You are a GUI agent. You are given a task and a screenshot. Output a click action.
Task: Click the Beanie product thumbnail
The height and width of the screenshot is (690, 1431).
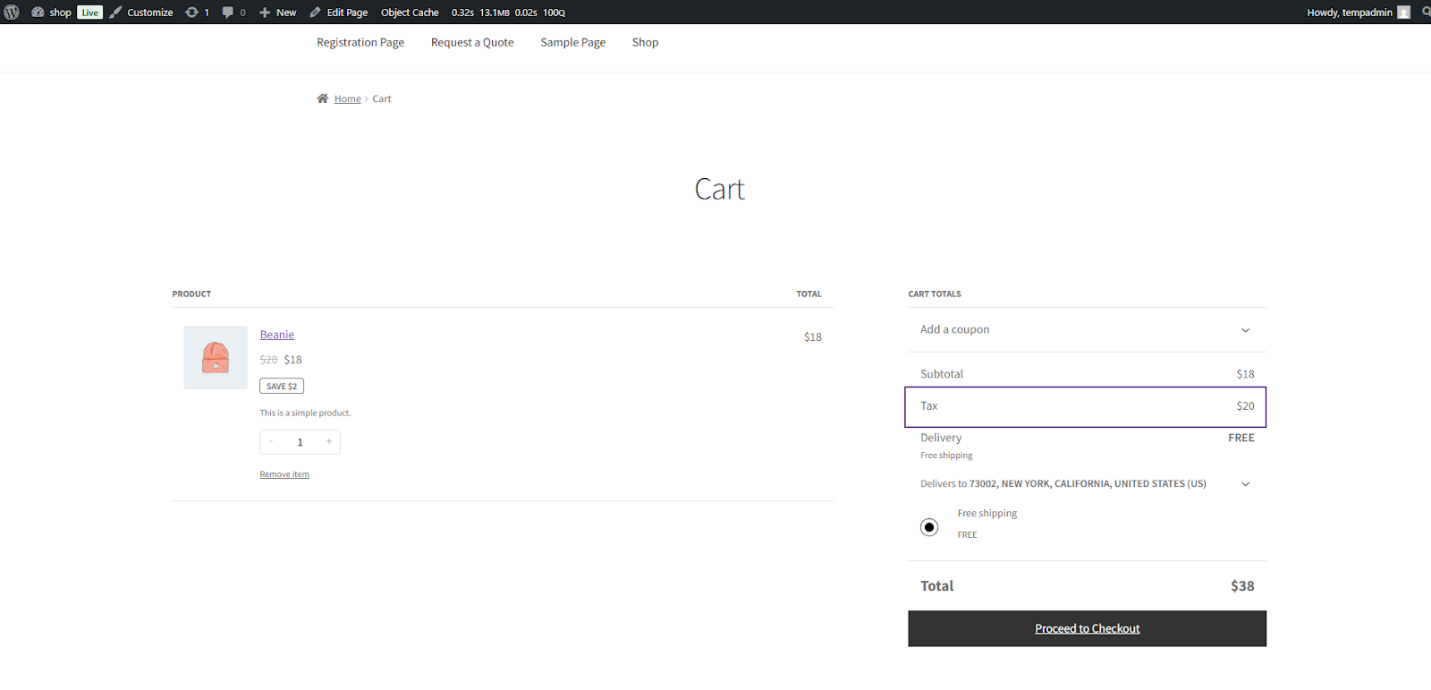pos(215,357)
